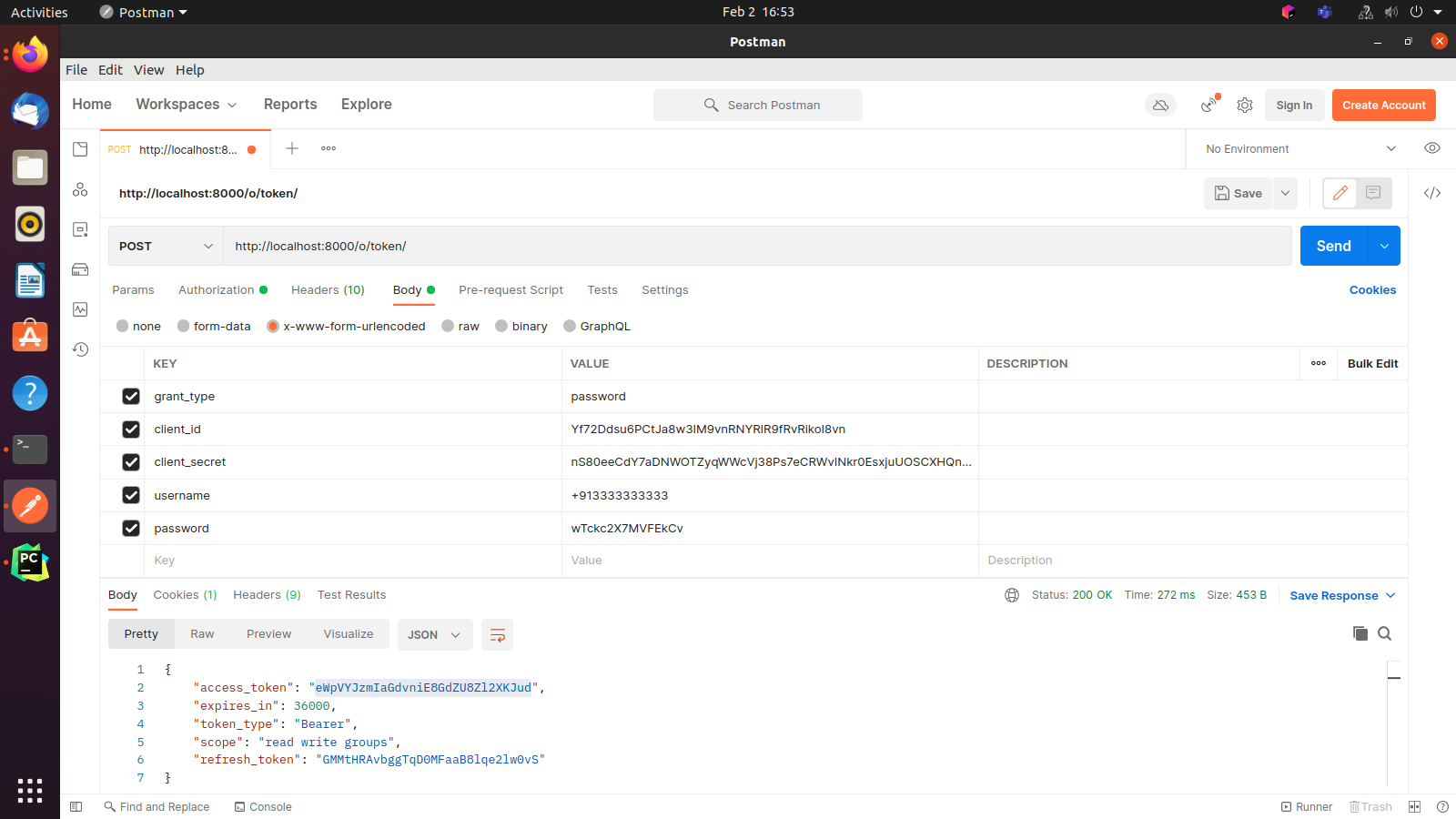Open the History sidebar icon
1456x819 pixels.
80,349
